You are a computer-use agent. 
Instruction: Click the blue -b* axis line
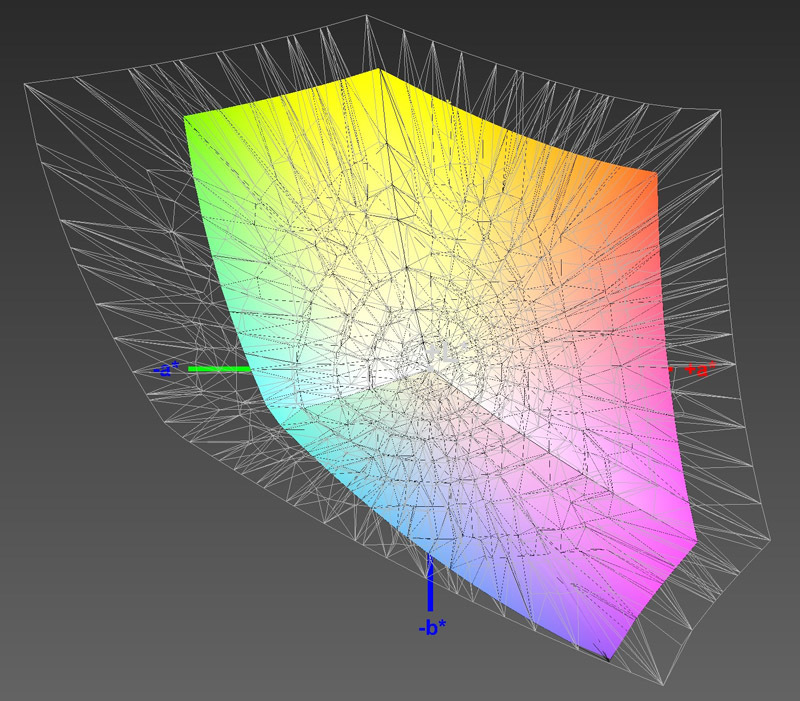(430, 583)
